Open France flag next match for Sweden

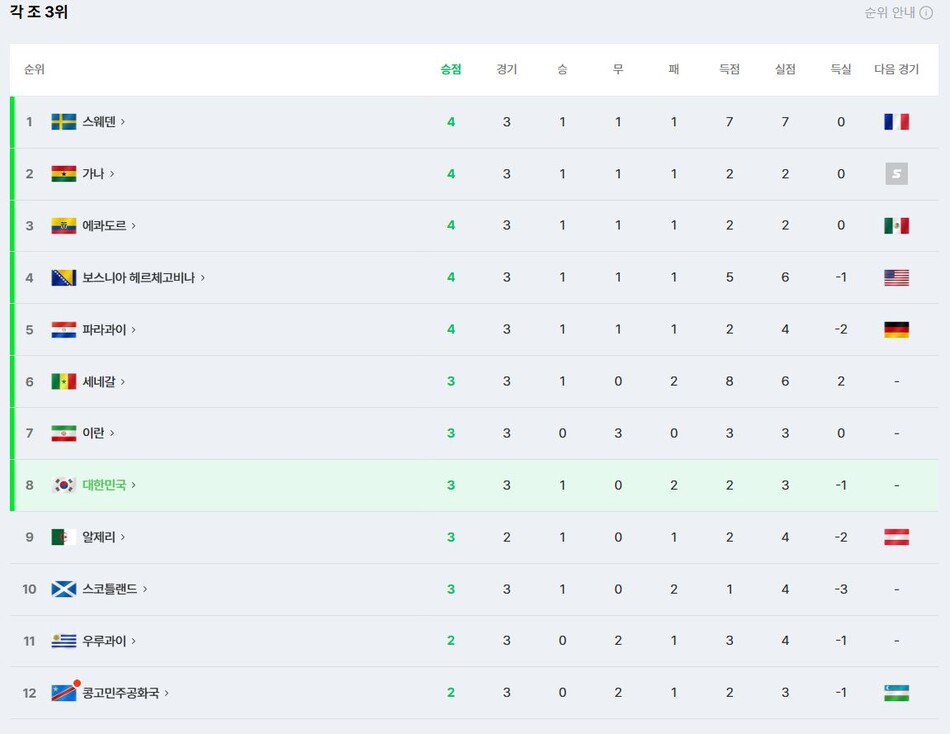(896, 122)
